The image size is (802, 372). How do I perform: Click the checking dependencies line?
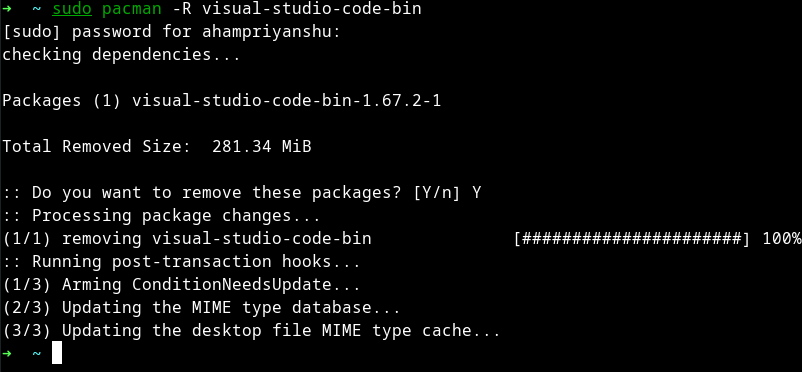(x=121, y=55)
